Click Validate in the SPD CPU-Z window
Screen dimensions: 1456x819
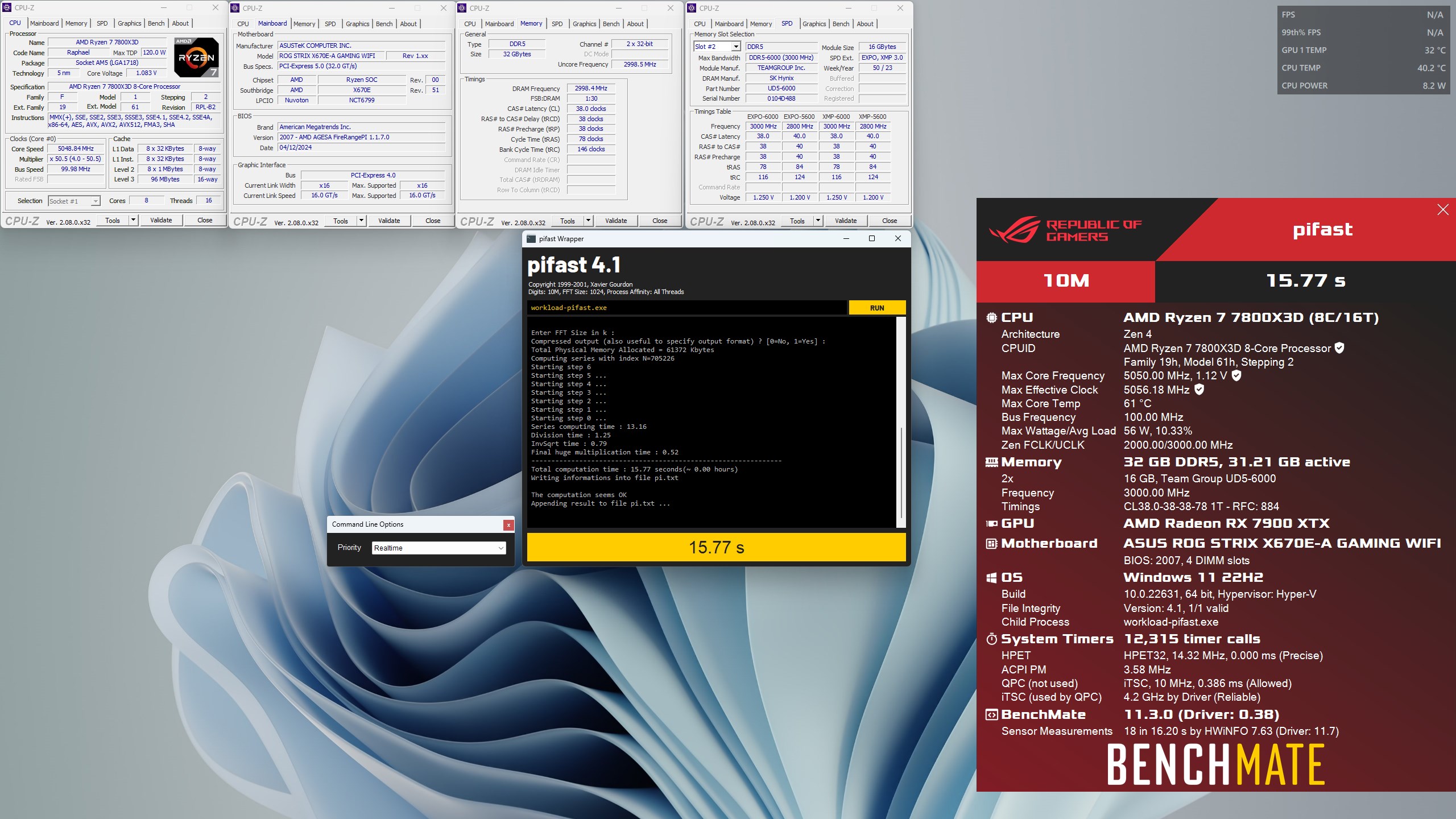click(x=846, y=221)
